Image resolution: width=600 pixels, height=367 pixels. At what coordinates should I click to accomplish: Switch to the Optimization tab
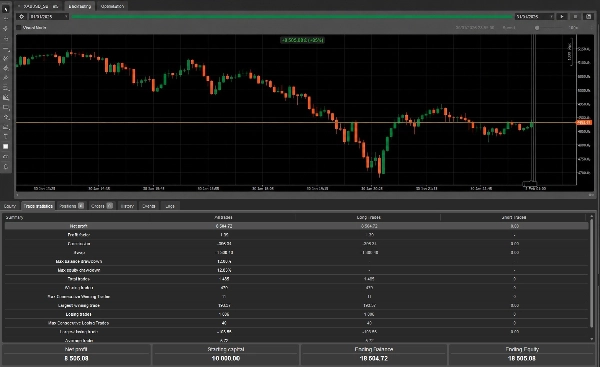(112, 6)
